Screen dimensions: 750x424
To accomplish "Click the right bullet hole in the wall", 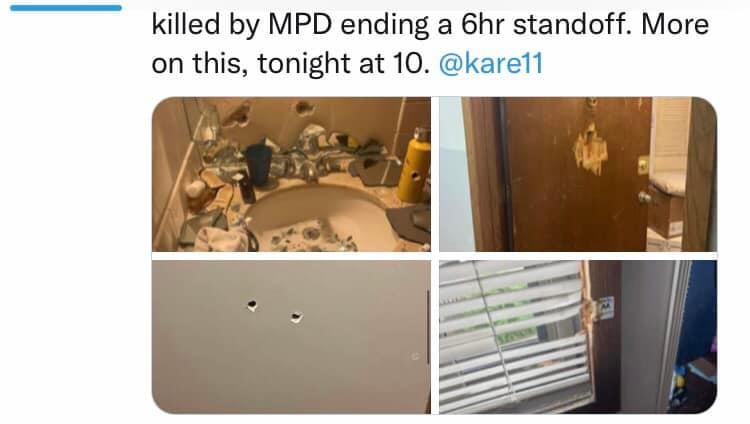I will coord(296,317).
